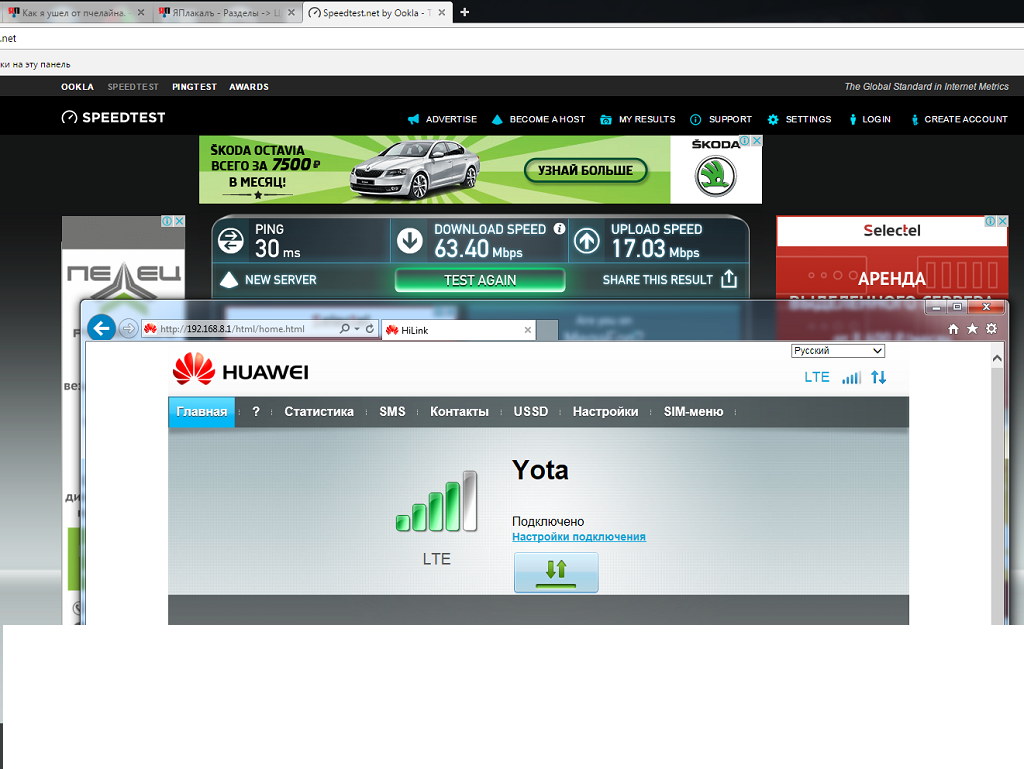Screen dimensions: 1024x769
Task: Click the Create Account person icon
Action: click(915, 119)
